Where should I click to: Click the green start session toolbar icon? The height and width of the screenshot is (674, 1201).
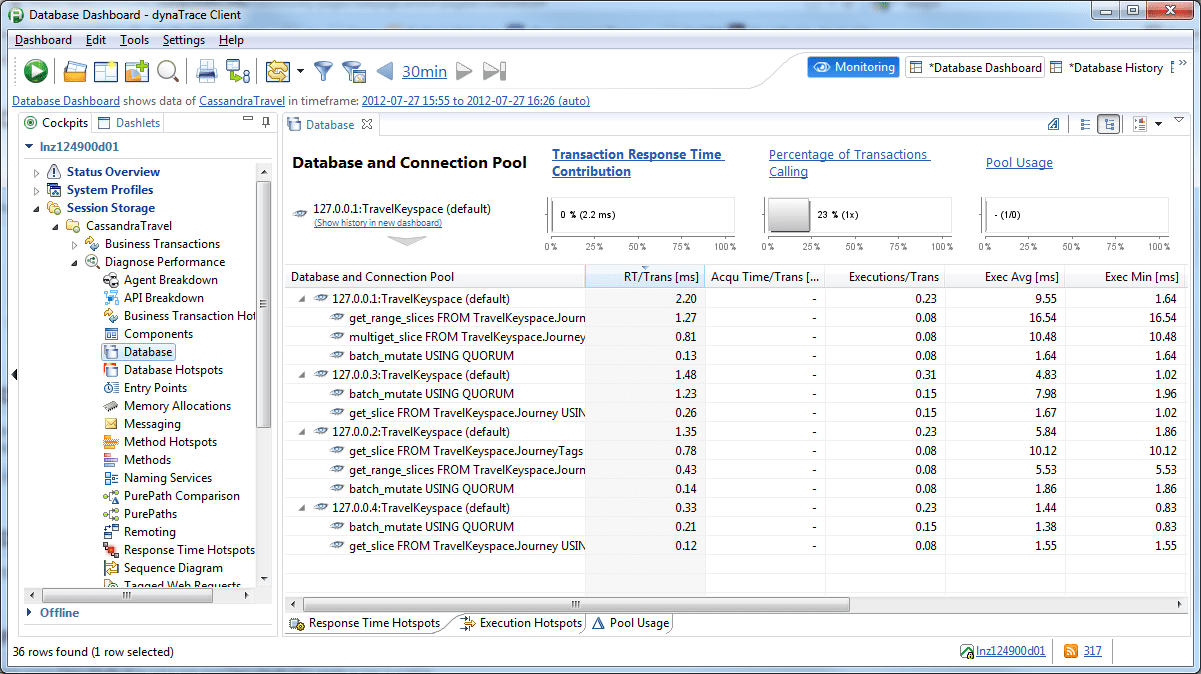[x=36, y=71]
